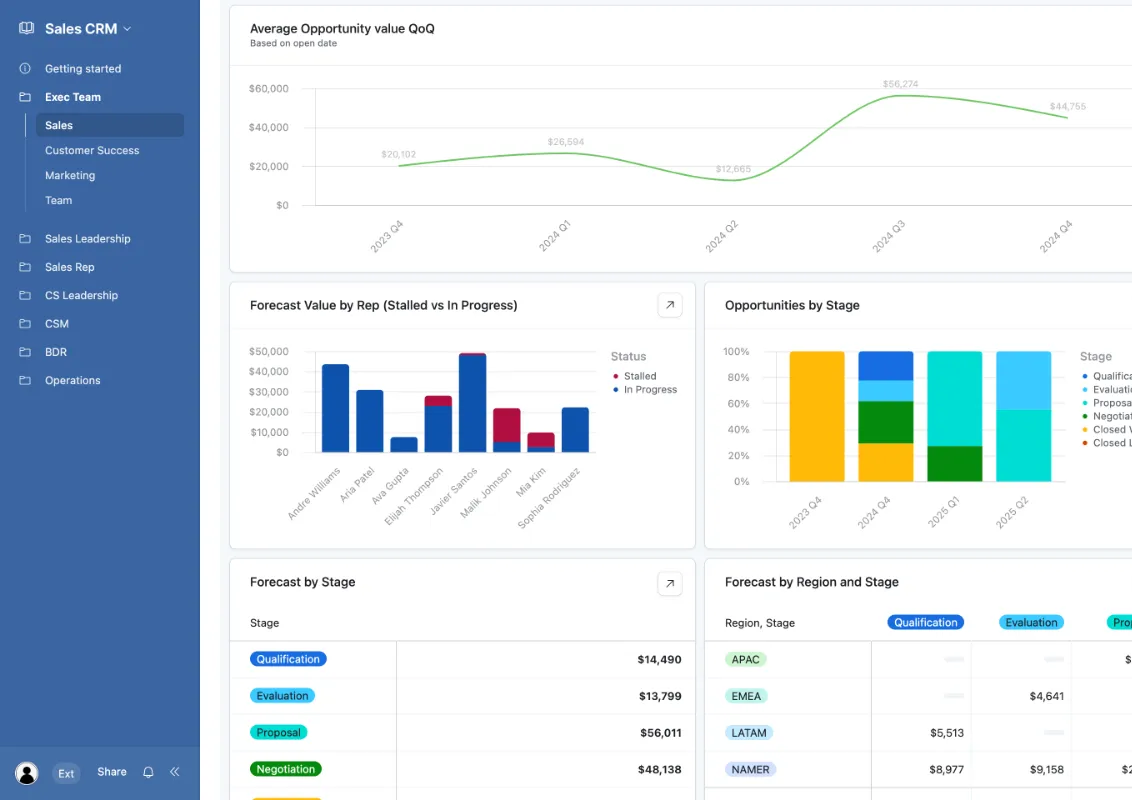Image resolution: width=1132 pixels, height=800 pixels.
Task: Click the Sales Leadership folder icon
Action: pyautogui.click(x=24, y=239)
